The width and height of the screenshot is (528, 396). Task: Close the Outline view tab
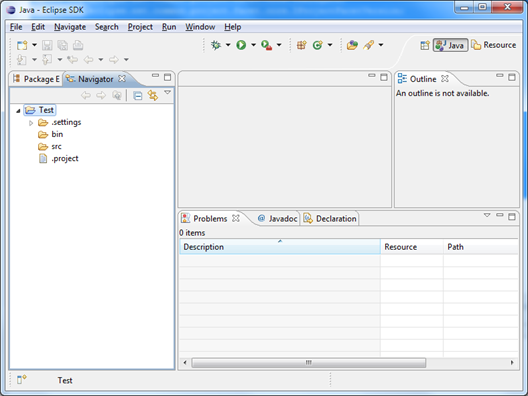pyautogui.click(x=445, y=78)
